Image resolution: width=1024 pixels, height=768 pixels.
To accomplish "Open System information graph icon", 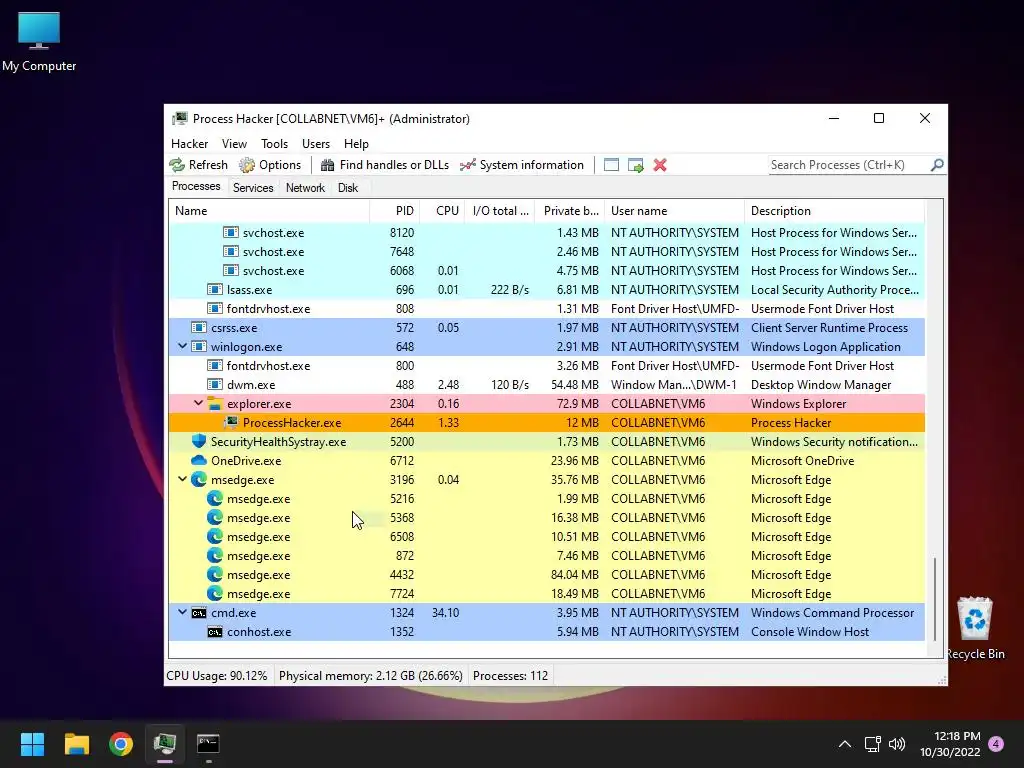I will click(x=468, y=165).
